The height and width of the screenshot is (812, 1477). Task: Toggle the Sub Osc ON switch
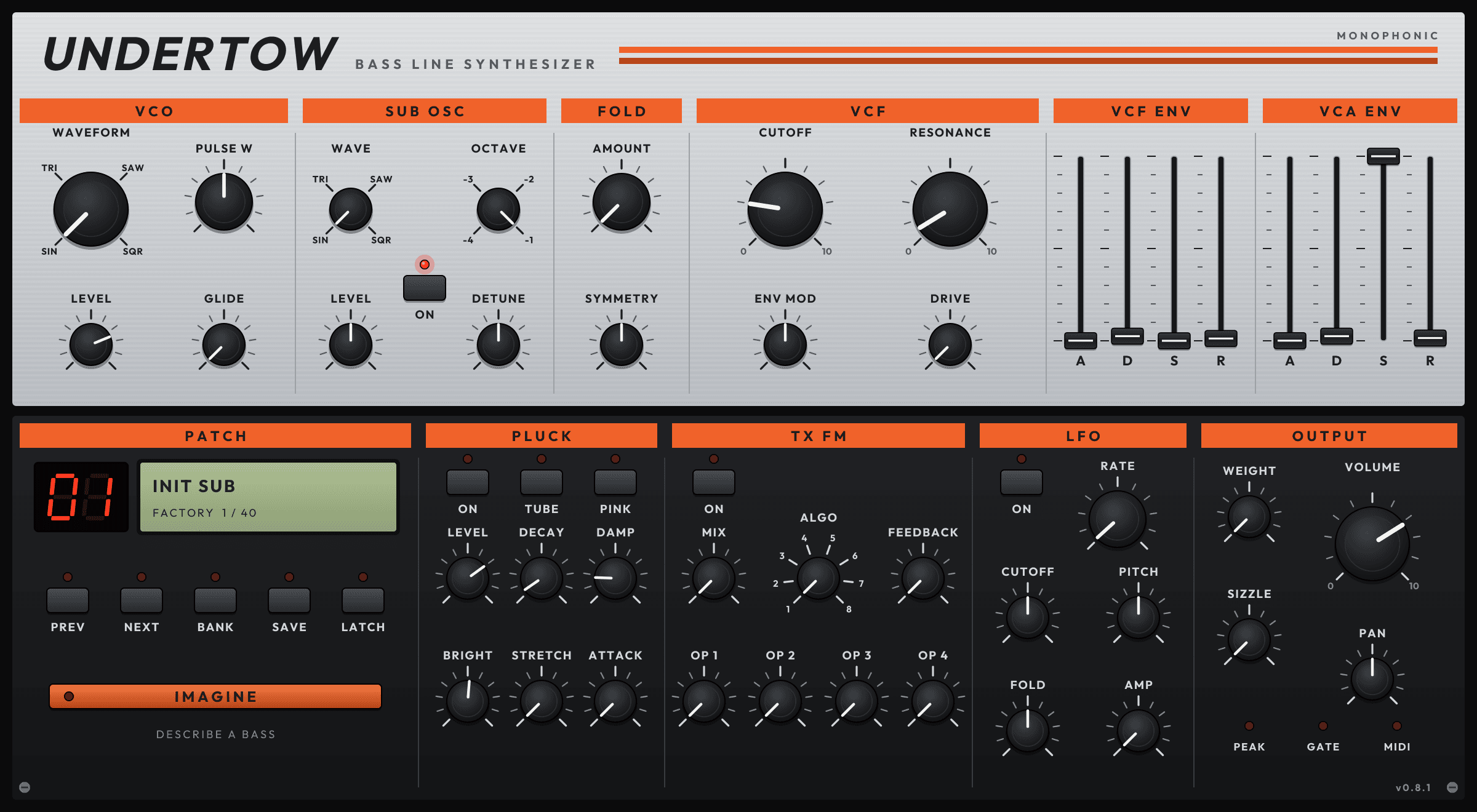(x=425, y=288)
